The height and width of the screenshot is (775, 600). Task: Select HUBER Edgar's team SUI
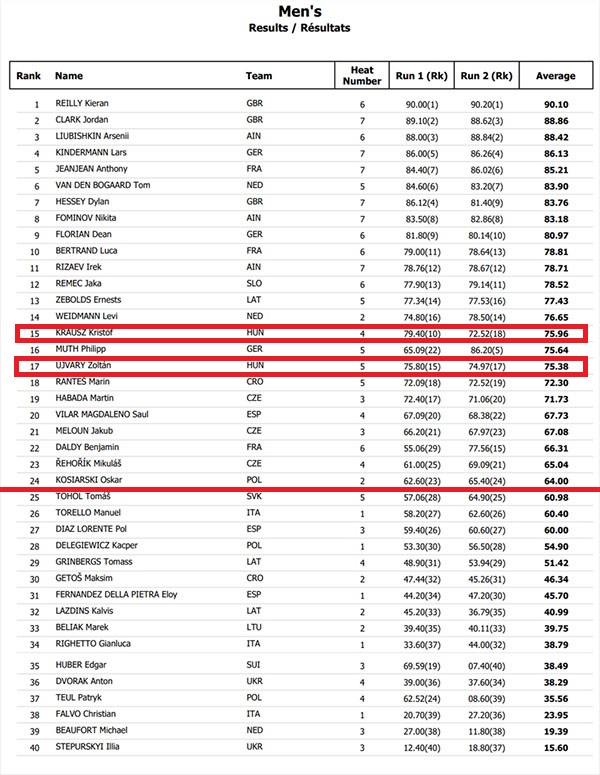click(x=253, y=665)
